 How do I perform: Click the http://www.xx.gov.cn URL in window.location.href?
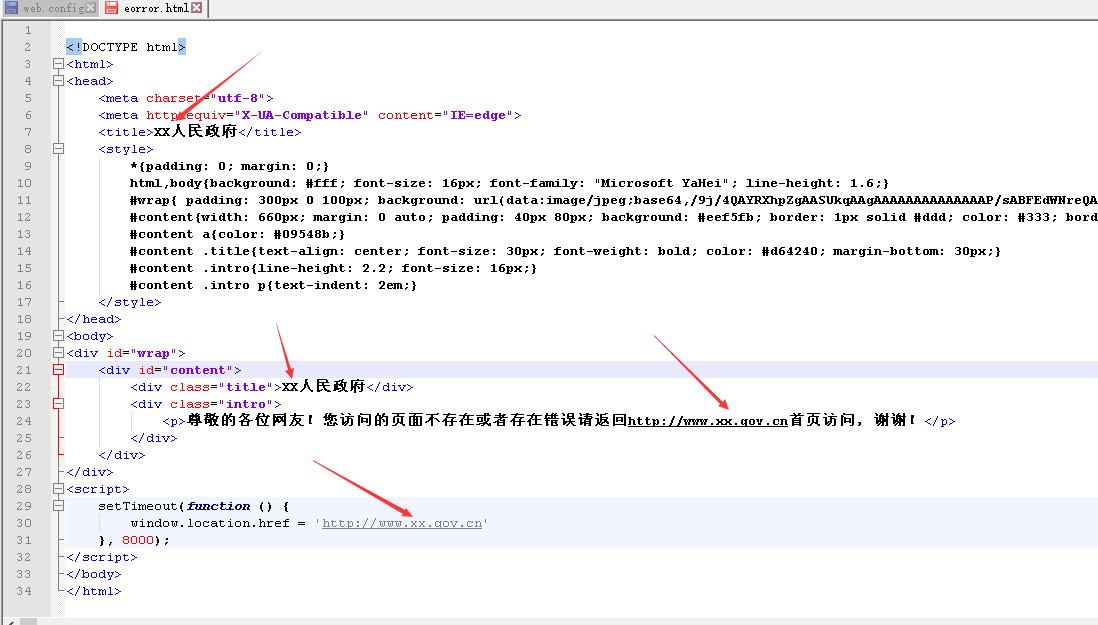click(x=402, y=523)
